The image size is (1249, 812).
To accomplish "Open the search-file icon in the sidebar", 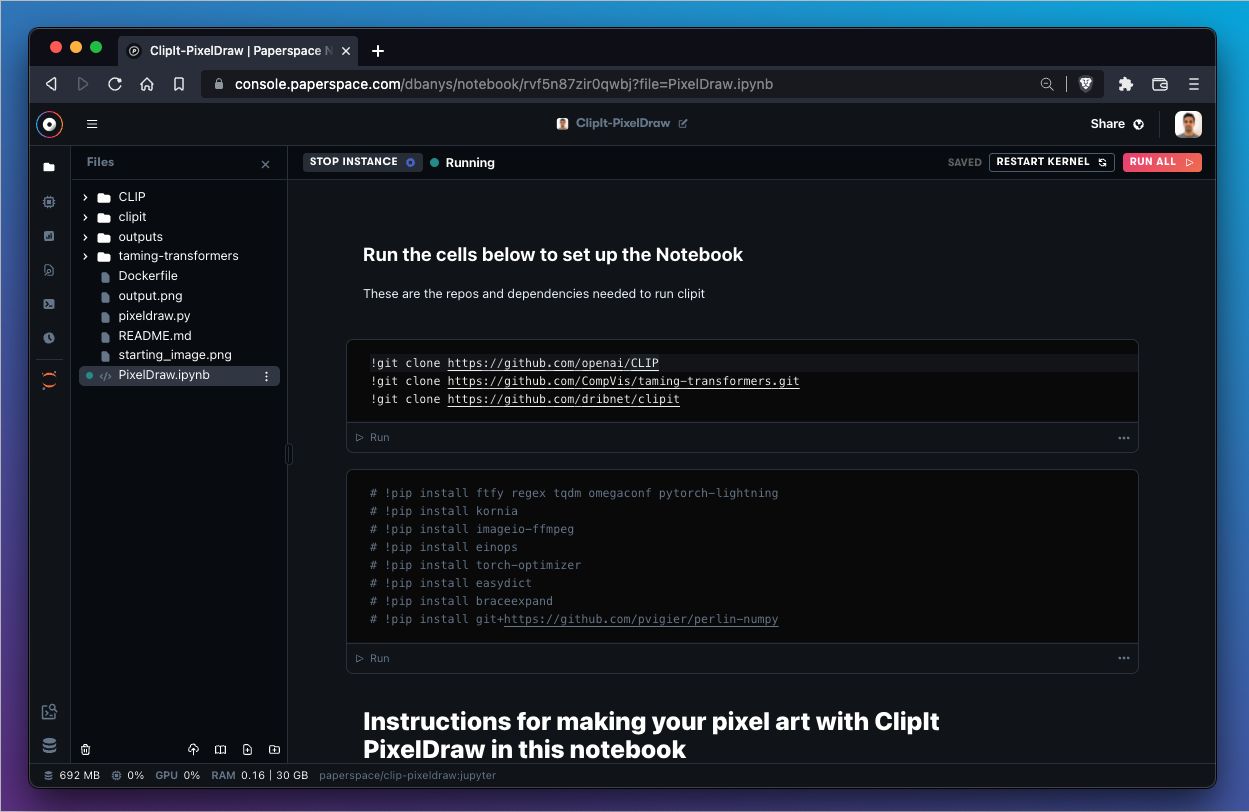I will [x=49, y=270].
